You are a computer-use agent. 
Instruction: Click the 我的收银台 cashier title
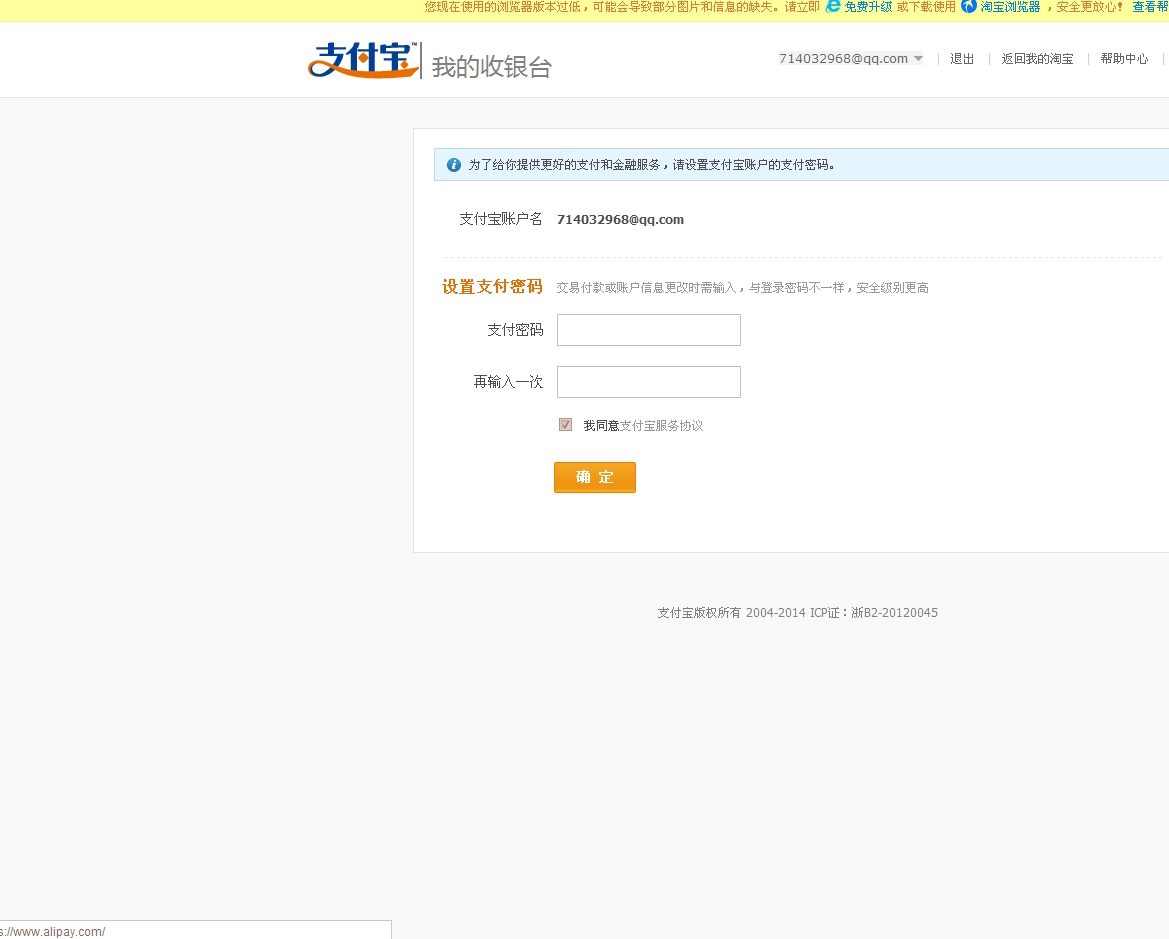pos(491,66)
